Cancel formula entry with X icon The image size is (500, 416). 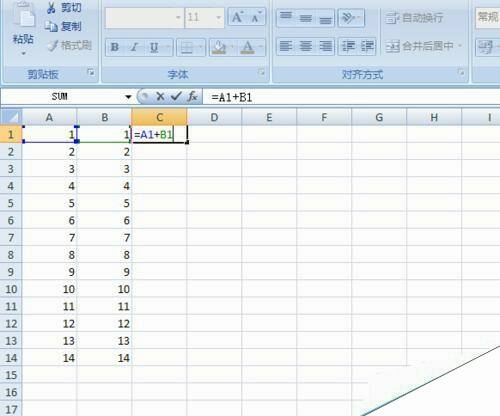click(160, 97)
